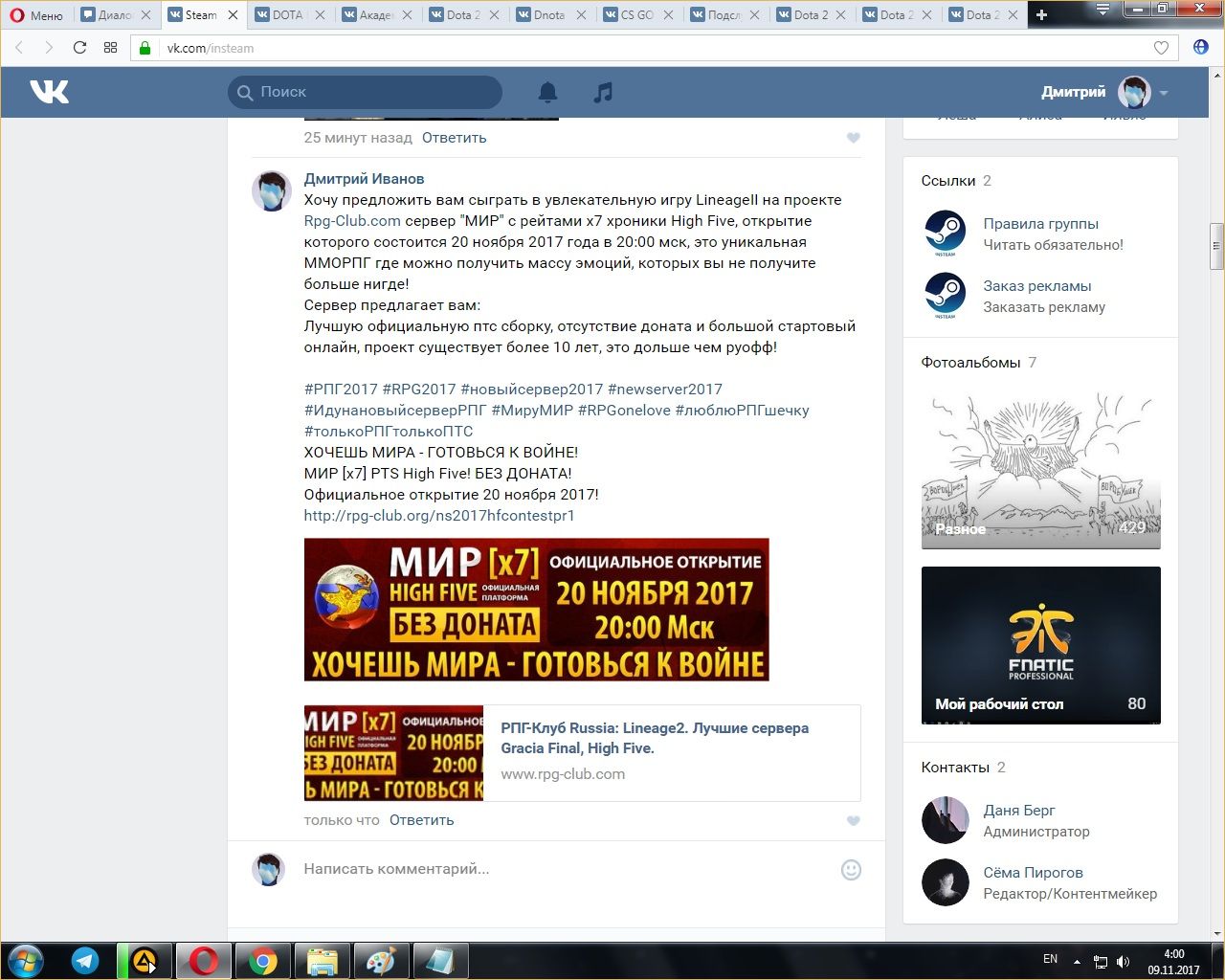Open the Opera Меню button
Image resolution: width=1225 pixels, height=980 pixels.
[x=36, y=15]
